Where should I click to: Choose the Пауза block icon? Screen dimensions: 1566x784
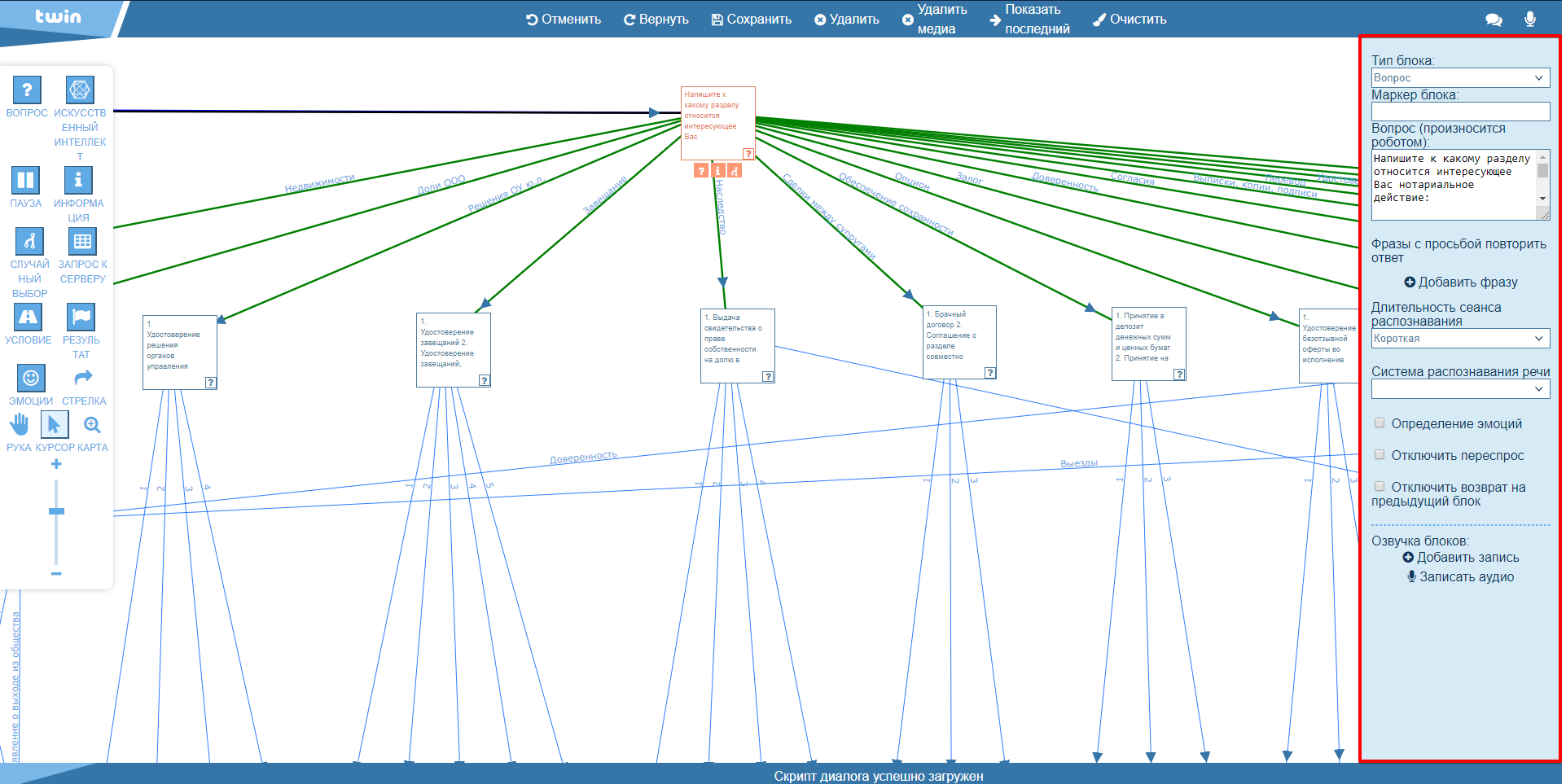[26, 180]
